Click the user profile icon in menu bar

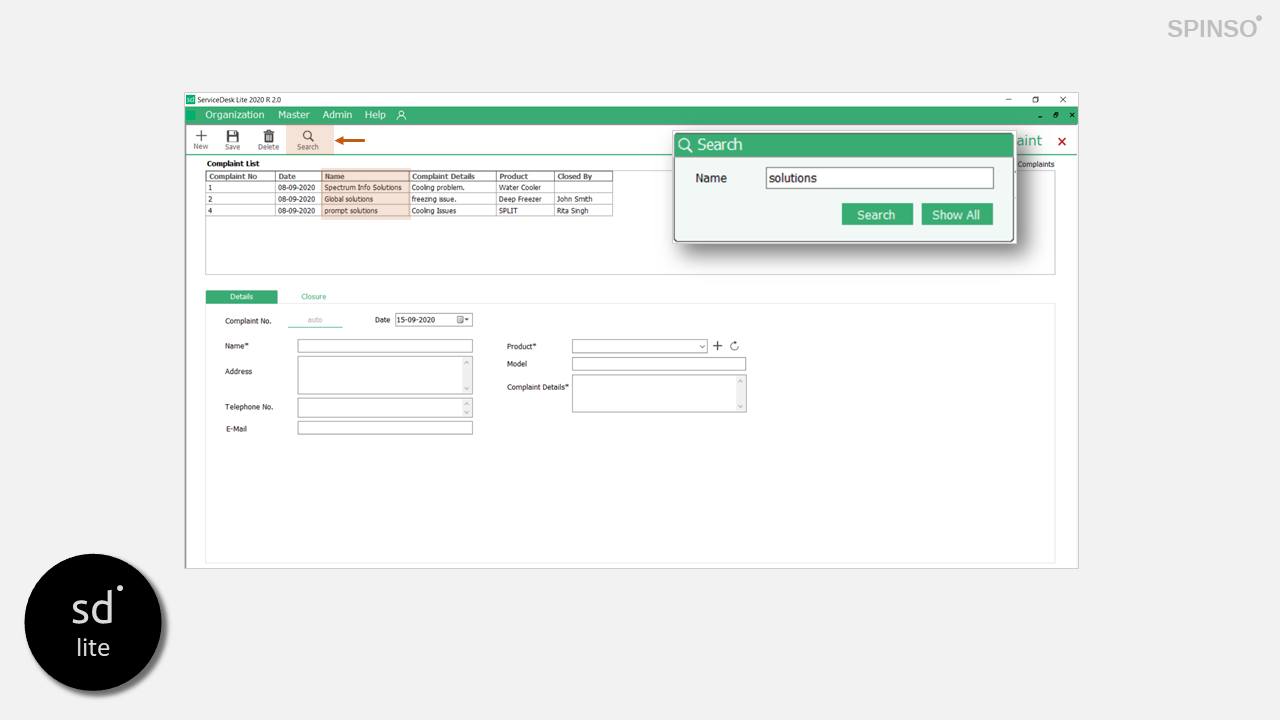401,115
